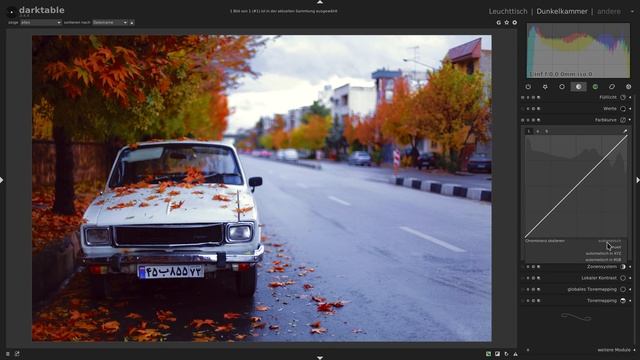Click the bottom-left styles icon
The width and height of the screenshot is (640, 360).
click(17, 354)
